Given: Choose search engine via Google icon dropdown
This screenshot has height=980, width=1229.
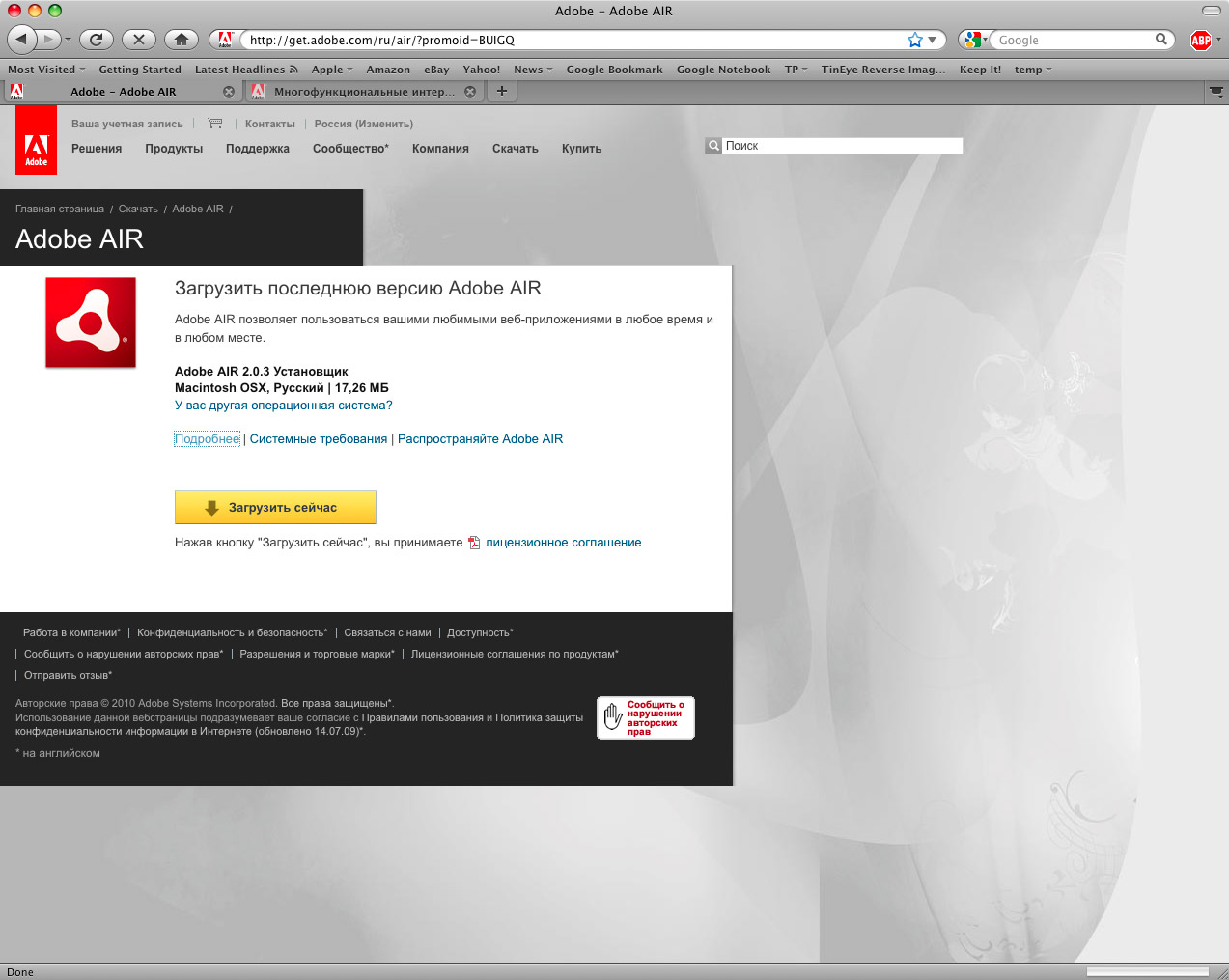Looking at the screenshot, I should click(974, 40).
